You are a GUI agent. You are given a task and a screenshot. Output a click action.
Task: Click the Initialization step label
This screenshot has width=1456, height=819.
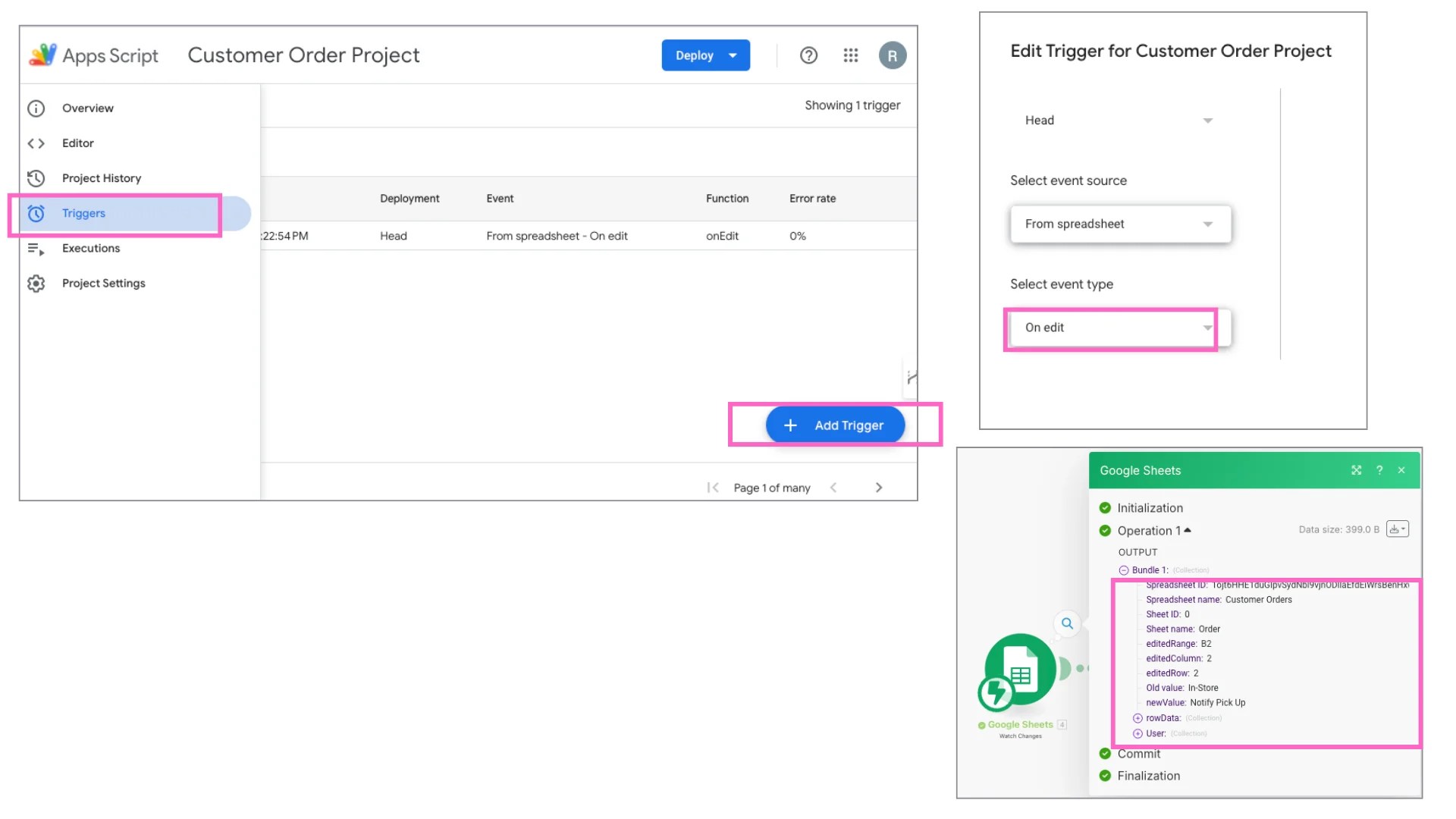1150,508
